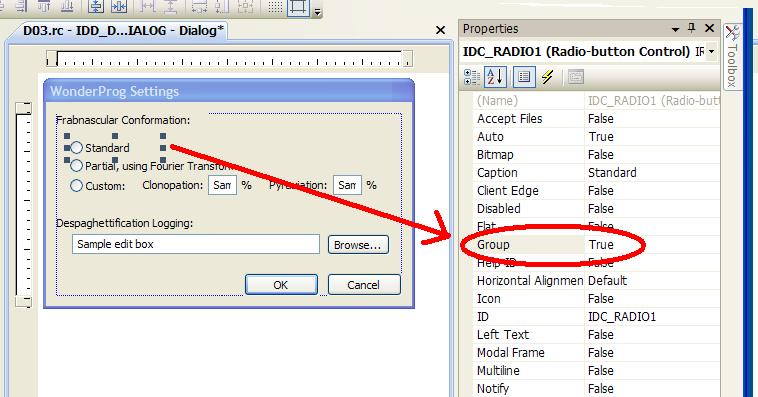Image resolution: width=758 pixels, height=397 pixels.
Task: Click the Space Down toolbar icon
Action: [x=170, y=6]
